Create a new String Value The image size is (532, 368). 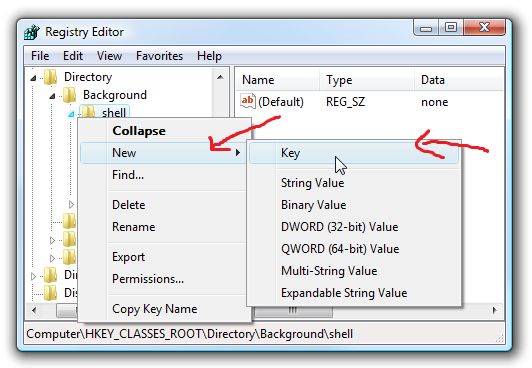click(x=354, y=183)
